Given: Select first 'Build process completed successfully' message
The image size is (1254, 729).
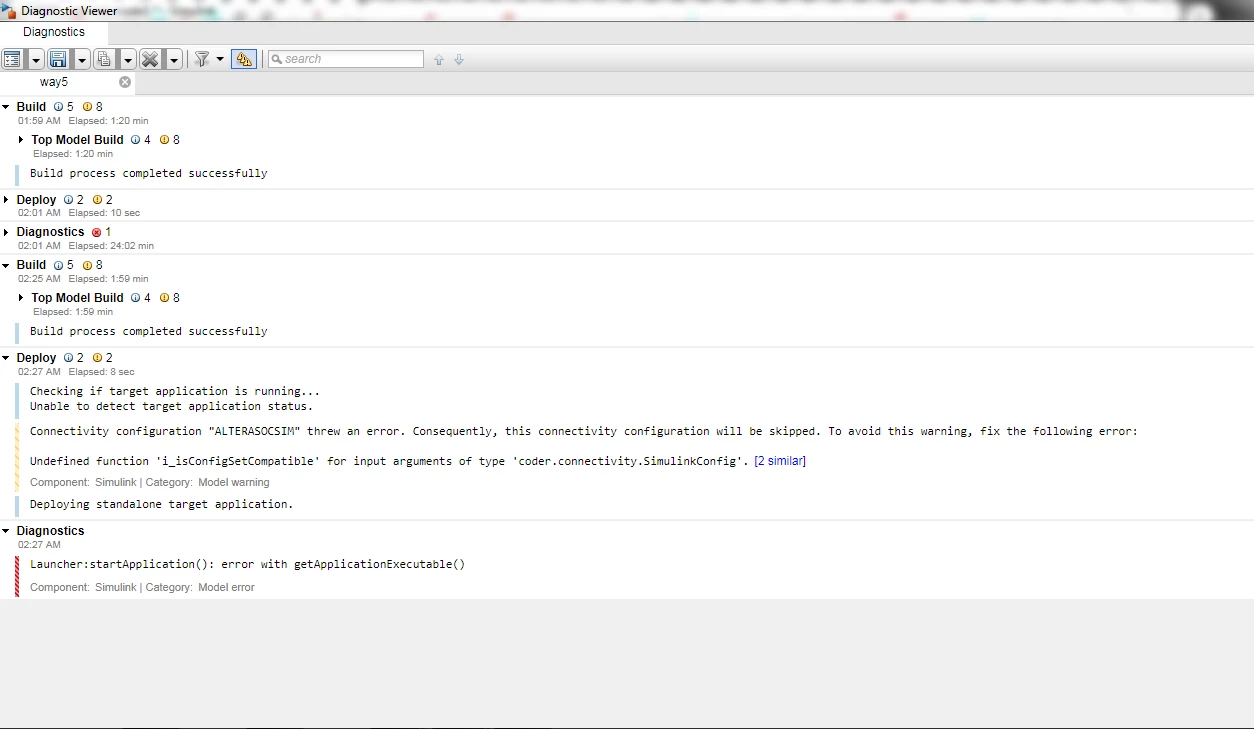Looking at the screenshot, I should (x=149, y=173).
